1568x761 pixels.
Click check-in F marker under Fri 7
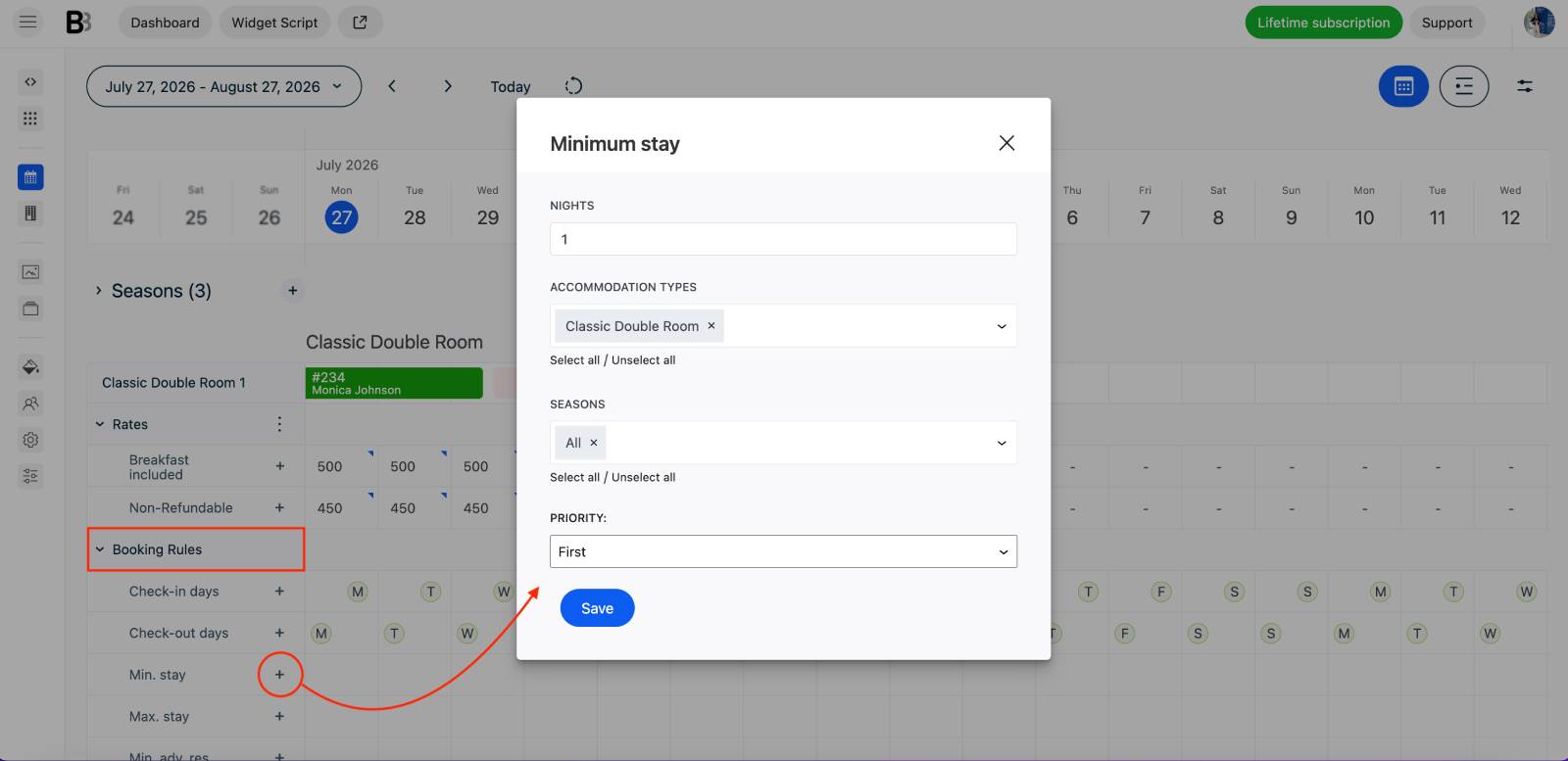1161,592
